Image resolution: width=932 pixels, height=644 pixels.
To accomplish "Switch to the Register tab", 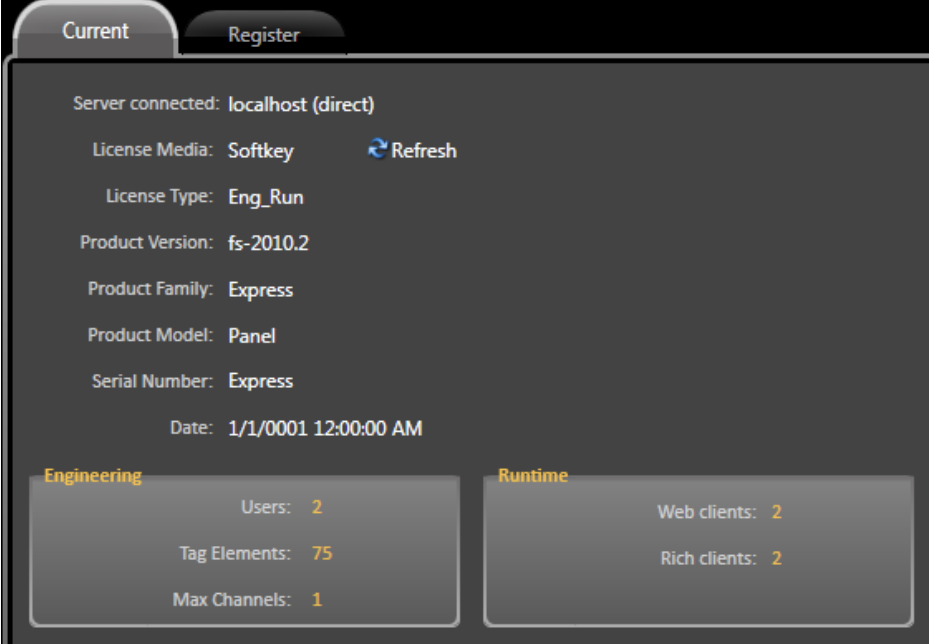I will point(264,34).
